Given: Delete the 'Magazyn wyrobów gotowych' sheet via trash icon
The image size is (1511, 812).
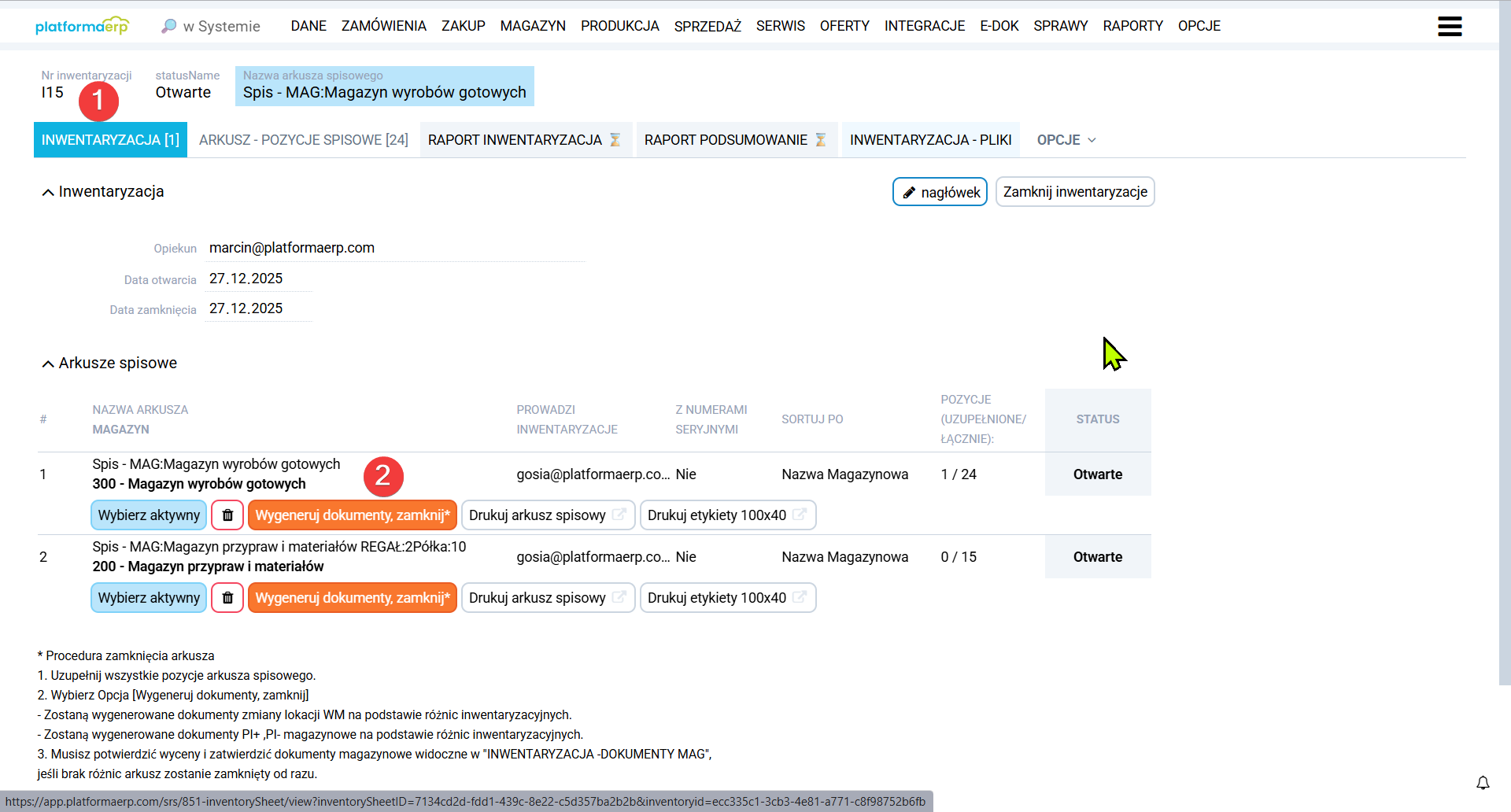Looking at the screenshot, I should 227,515.
